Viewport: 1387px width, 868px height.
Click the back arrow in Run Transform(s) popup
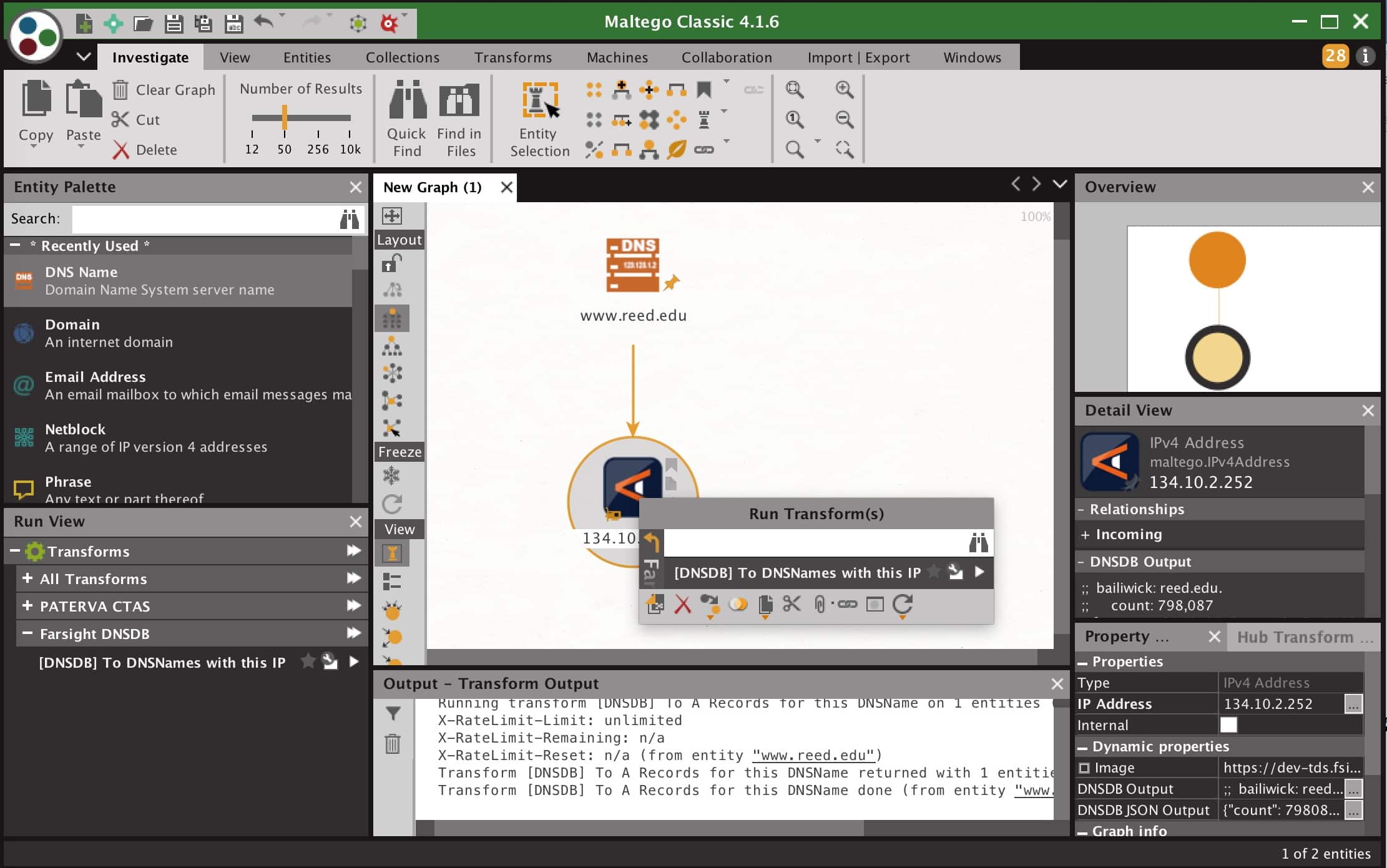coord(651,542)
